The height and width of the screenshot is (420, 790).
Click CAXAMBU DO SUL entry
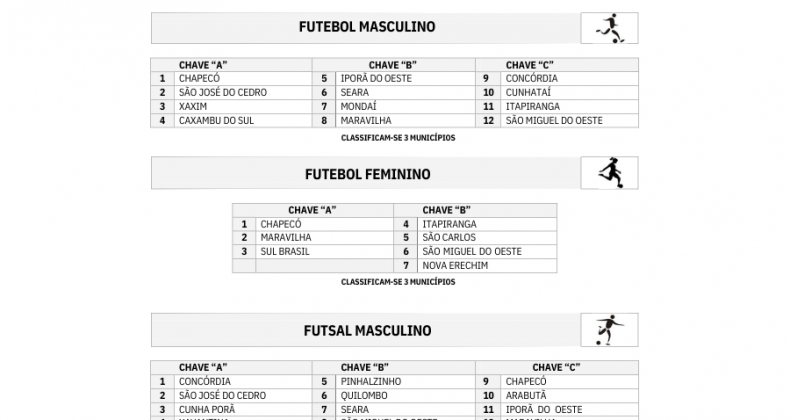click(x=216, y=121)
